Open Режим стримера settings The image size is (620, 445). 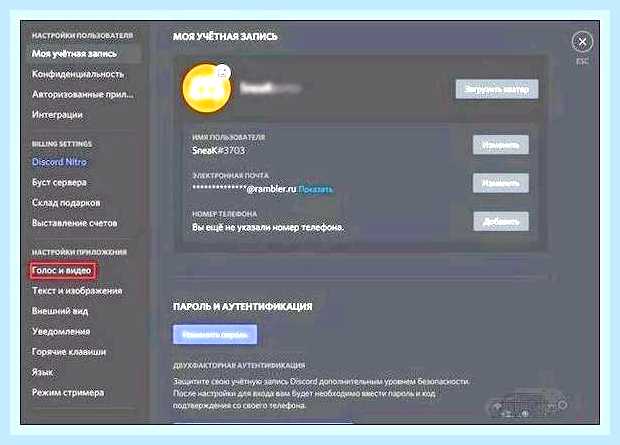point(68,393)
